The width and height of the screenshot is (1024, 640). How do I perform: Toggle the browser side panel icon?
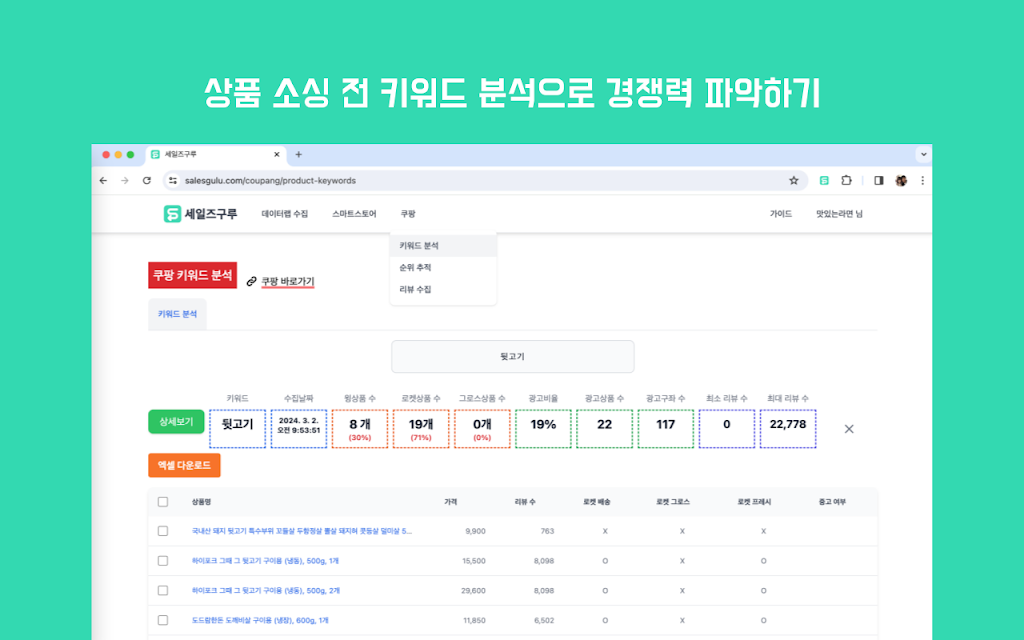tap(878, 181)
